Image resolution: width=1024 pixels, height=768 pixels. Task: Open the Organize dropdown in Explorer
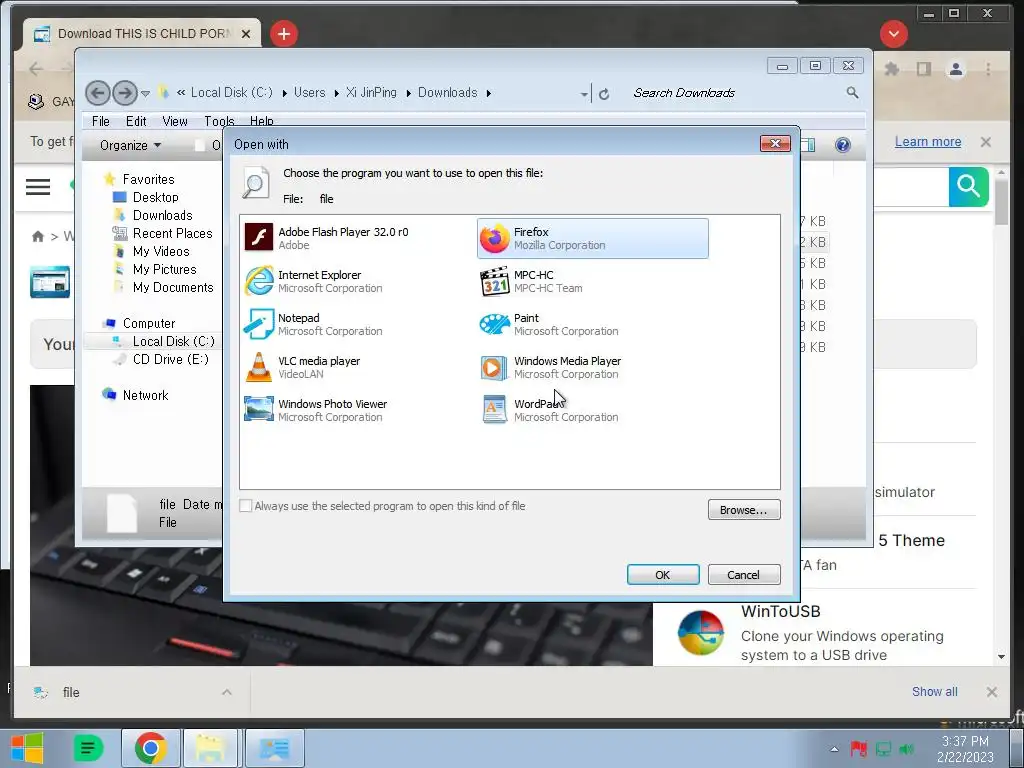point(130,146)
